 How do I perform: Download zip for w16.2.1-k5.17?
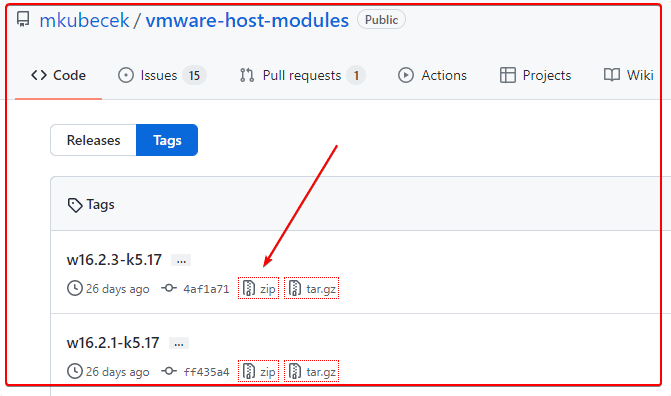tap(258, 371)
